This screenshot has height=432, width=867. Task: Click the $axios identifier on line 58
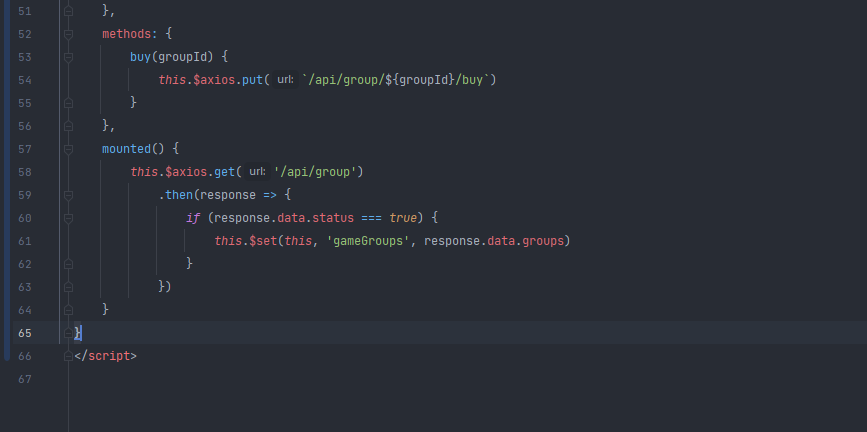pos(186,172)
